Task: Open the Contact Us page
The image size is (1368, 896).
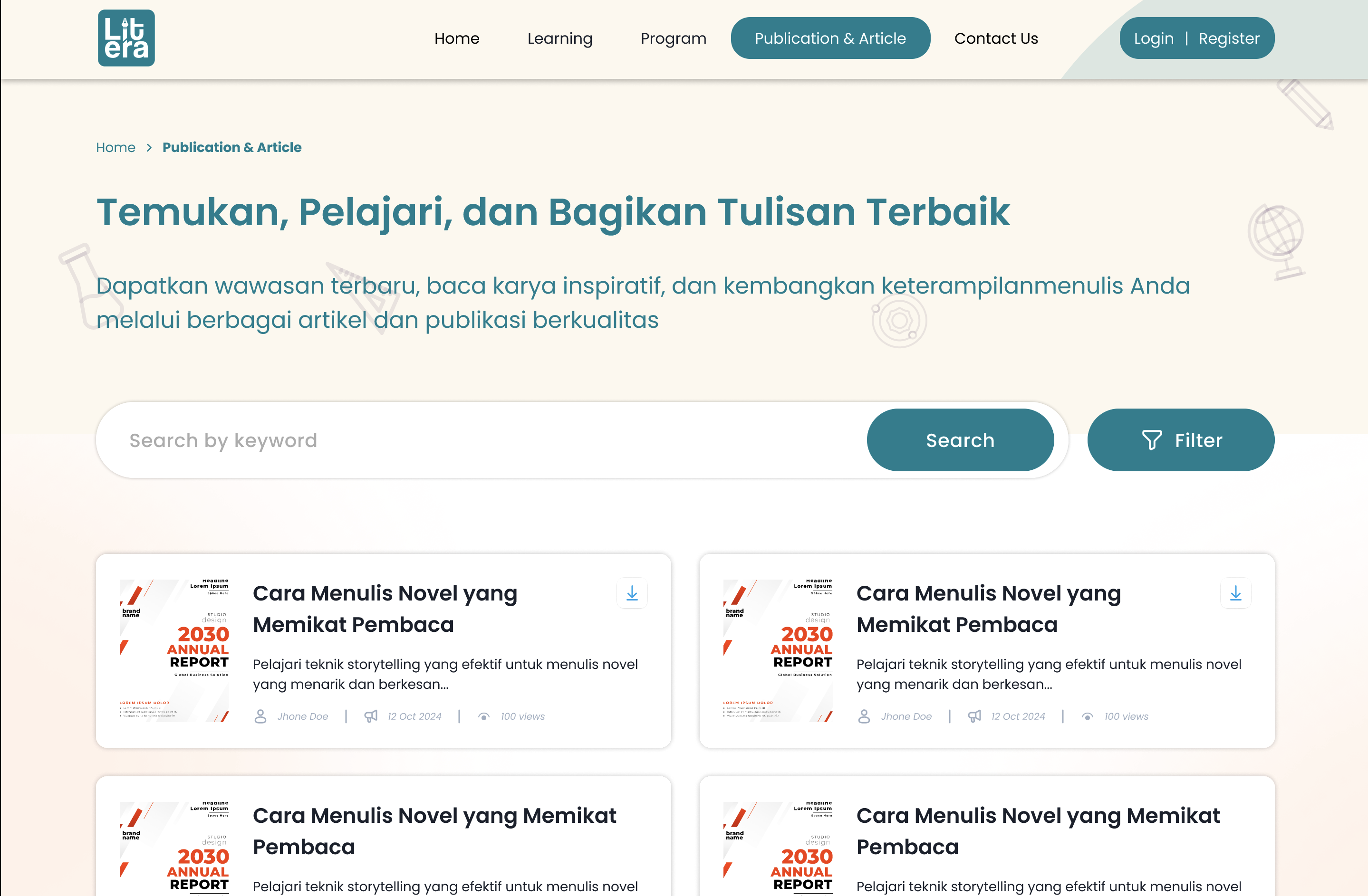Action: (x=996, y=38)
